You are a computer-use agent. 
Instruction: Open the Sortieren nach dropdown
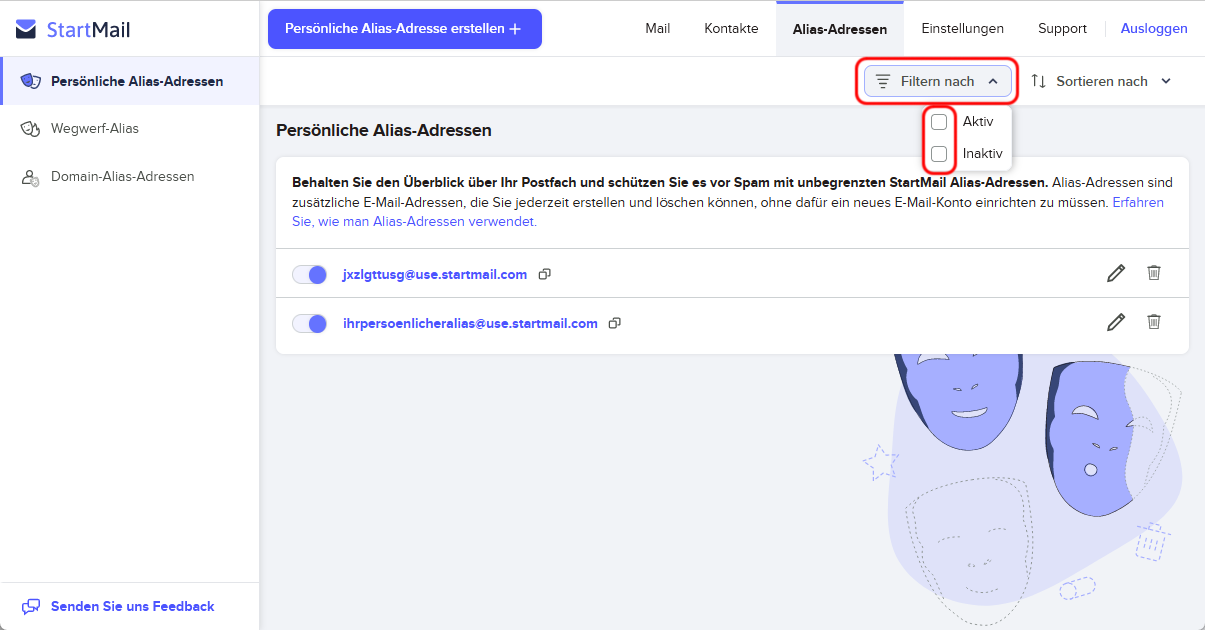point(1101,81)
